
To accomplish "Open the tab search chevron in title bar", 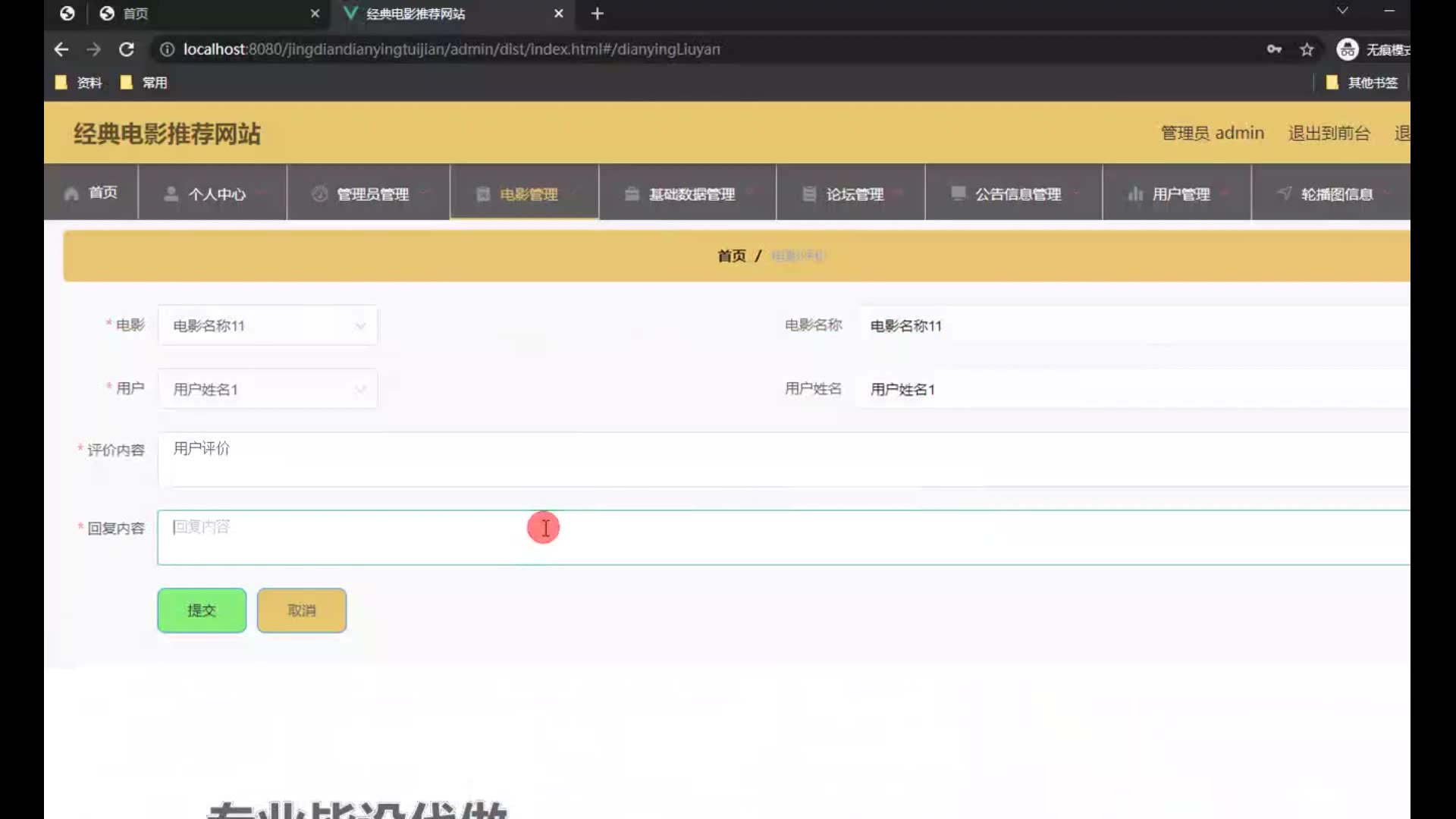I will (x=1342, y=11).
